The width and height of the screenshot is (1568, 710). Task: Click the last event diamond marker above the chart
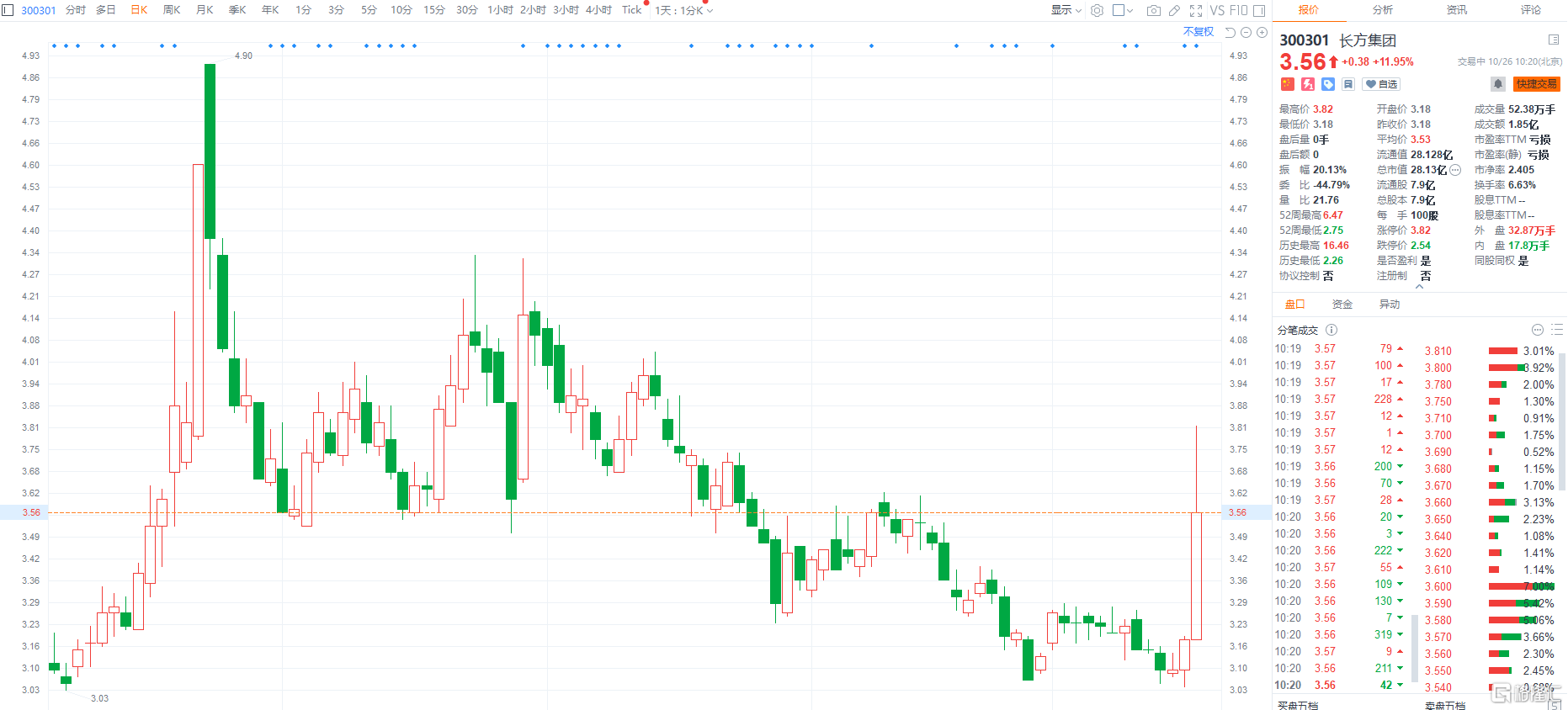[x=1196, y=45]
